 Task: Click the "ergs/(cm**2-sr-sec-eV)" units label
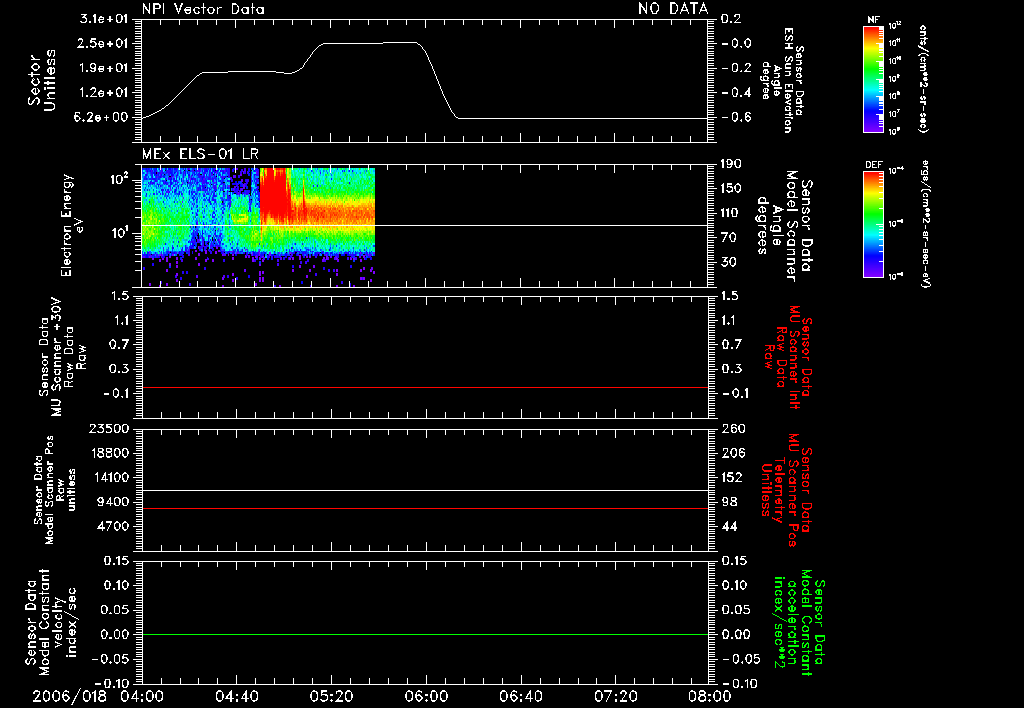926,224
